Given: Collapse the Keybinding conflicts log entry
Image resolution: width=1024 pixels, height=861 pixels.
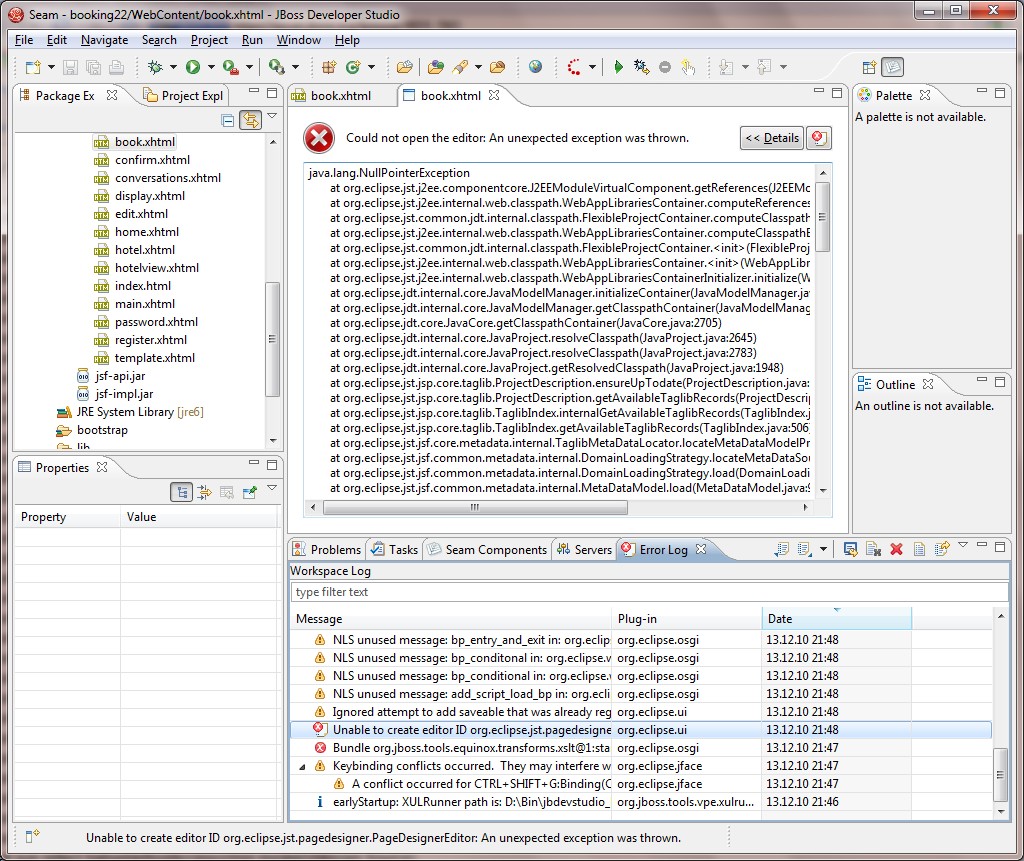Looking at the screenshot, I should [304, 766].
